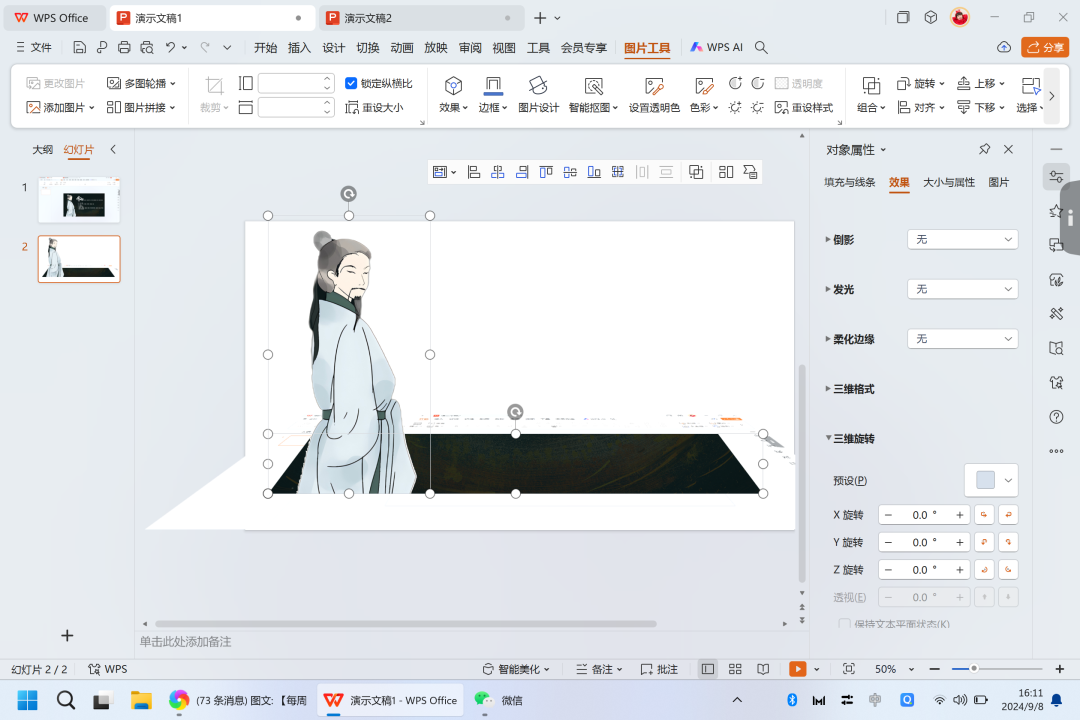Viewport: 1080px width, 720px height.
Task: Click the align right icon in floating toolbar
Action: click(522, 172)
